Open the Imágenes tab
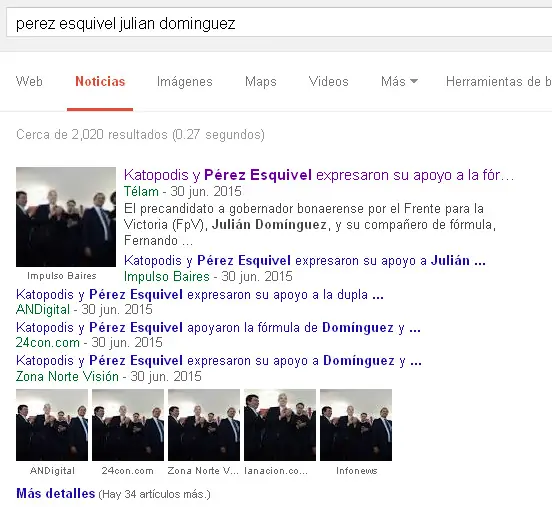Screen dimensions: 552x507 [184, 82]
